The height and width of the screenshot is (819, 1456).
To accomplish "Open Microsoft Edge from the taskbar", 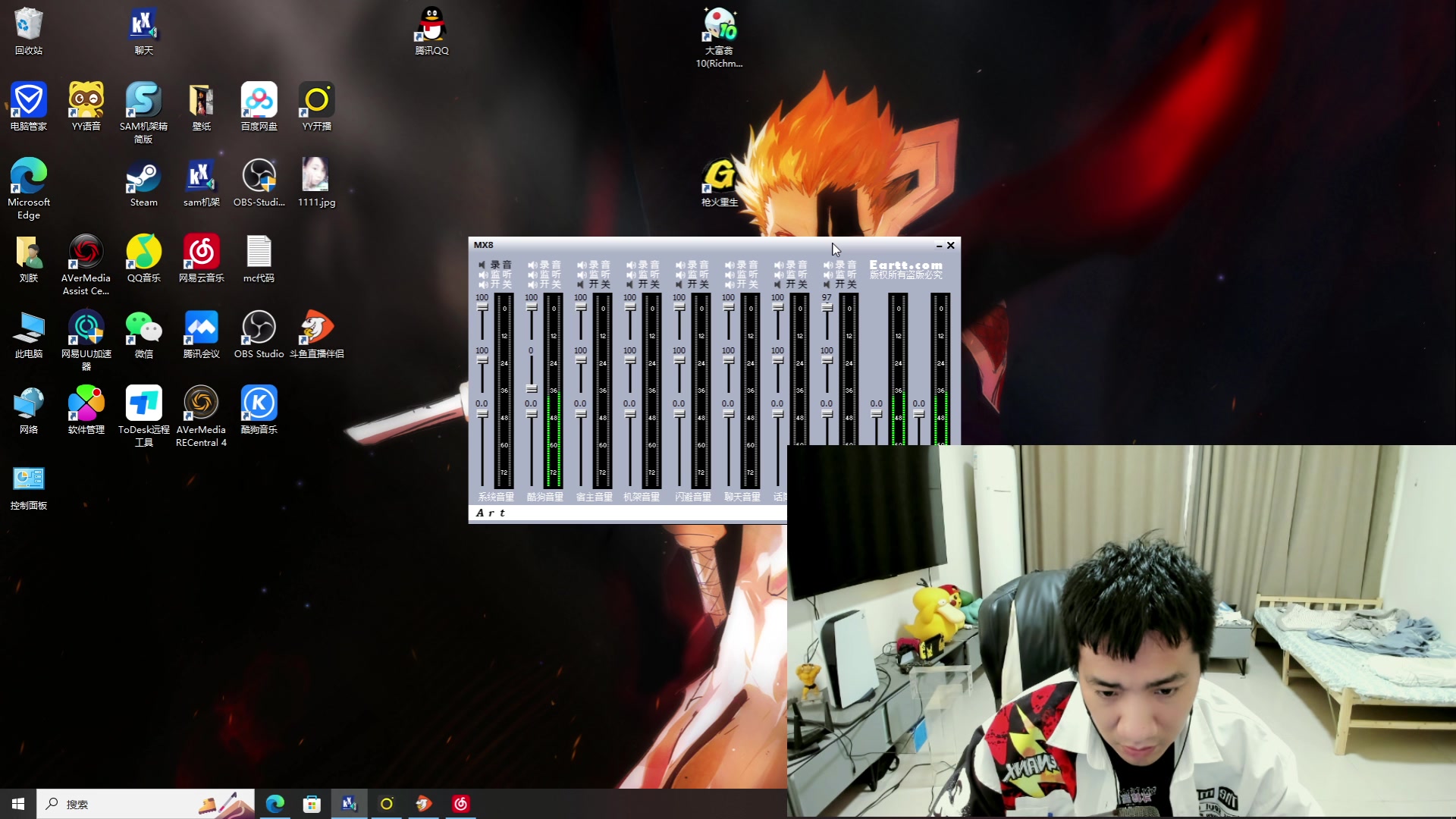I will pyautogui.click(x=275, y=804).
